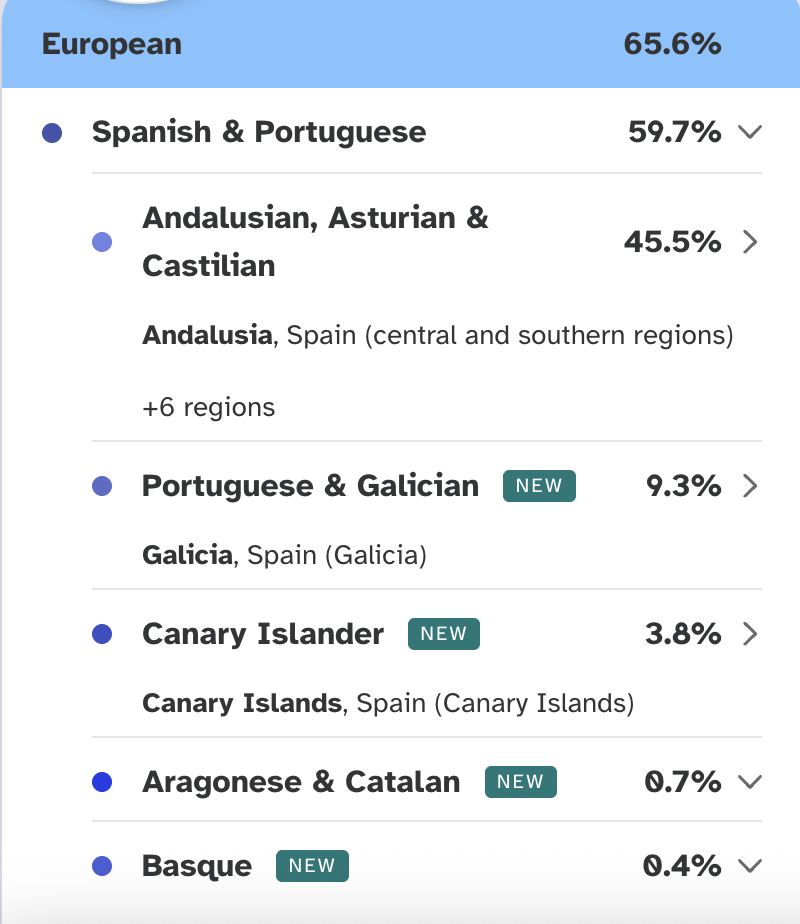
Task: Select the European header row
Action: coord(380,44)
